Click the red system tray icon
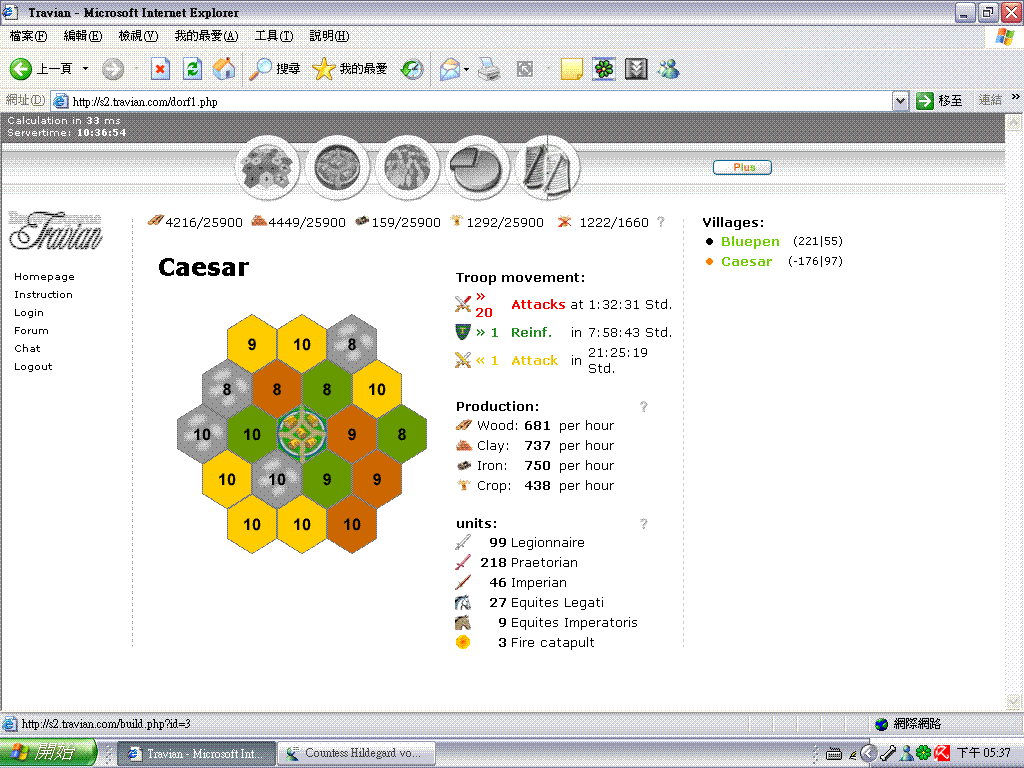1024x768 pixels. click(x=942, y=753)
